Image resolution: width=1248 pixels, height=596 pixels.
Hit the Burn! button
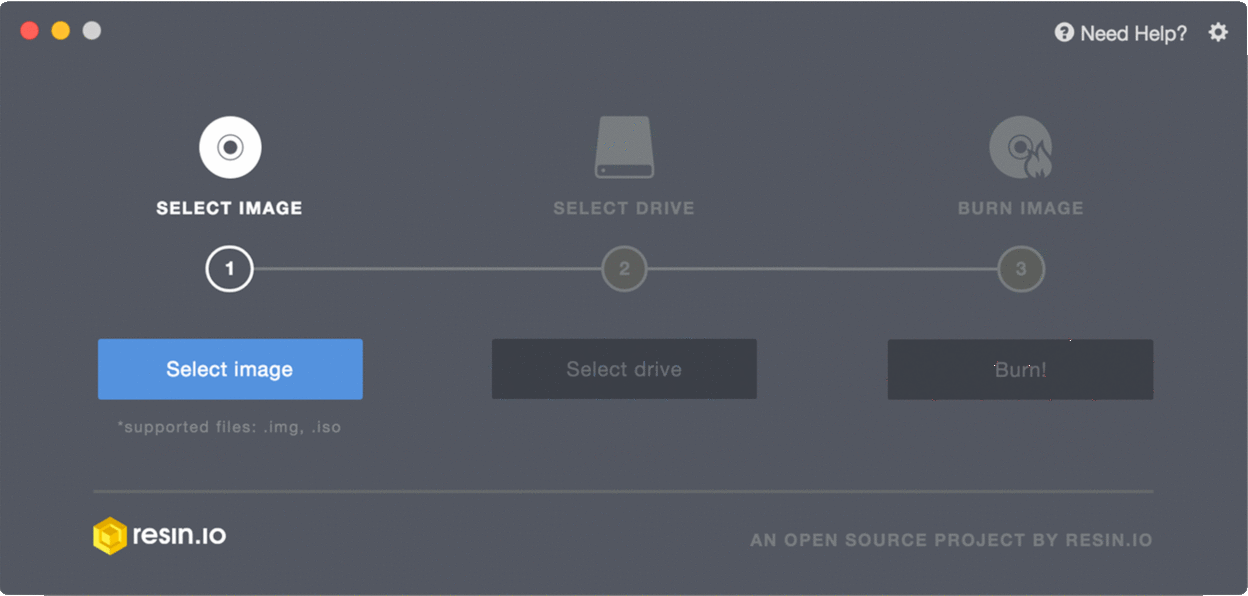pos(1020,369)
